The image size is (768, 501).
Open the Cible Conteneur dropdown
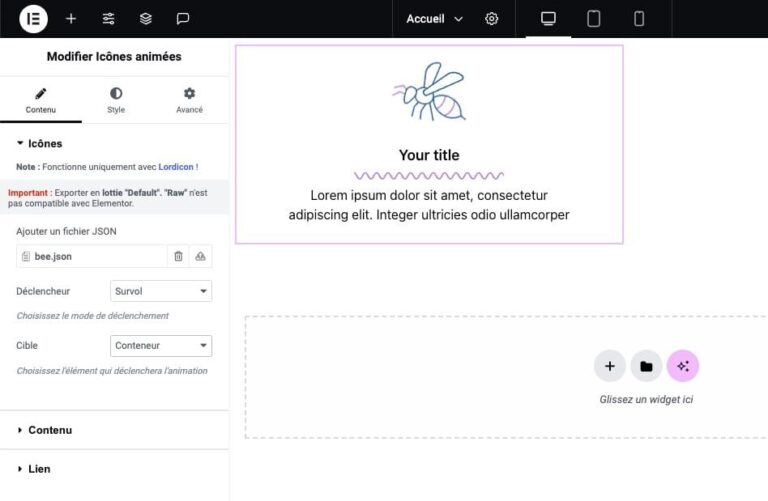pyautogui.click(x=161, y=345)
